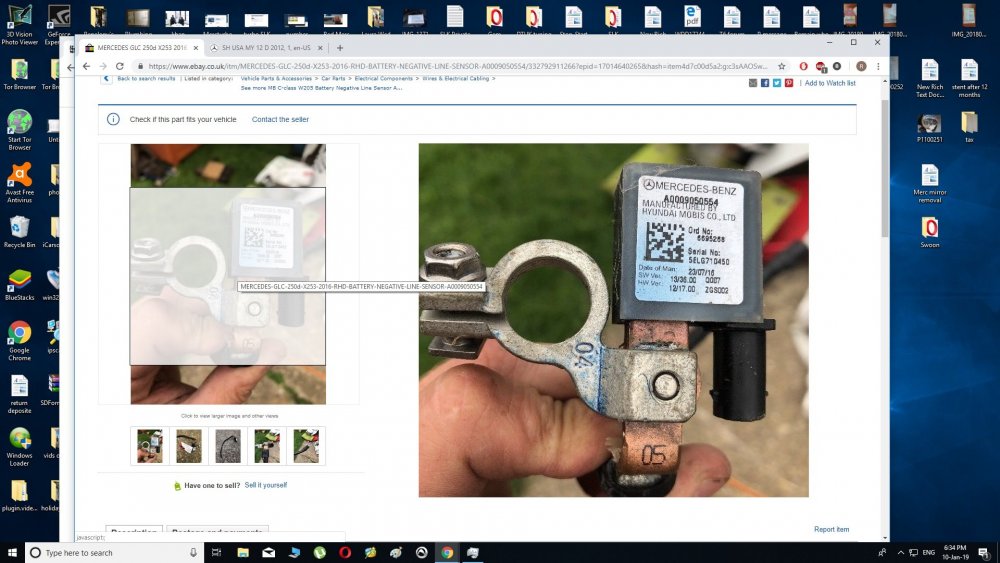1000x563 pixels.
Task: Select the second listing thumbnail
Action: [189, 446]
